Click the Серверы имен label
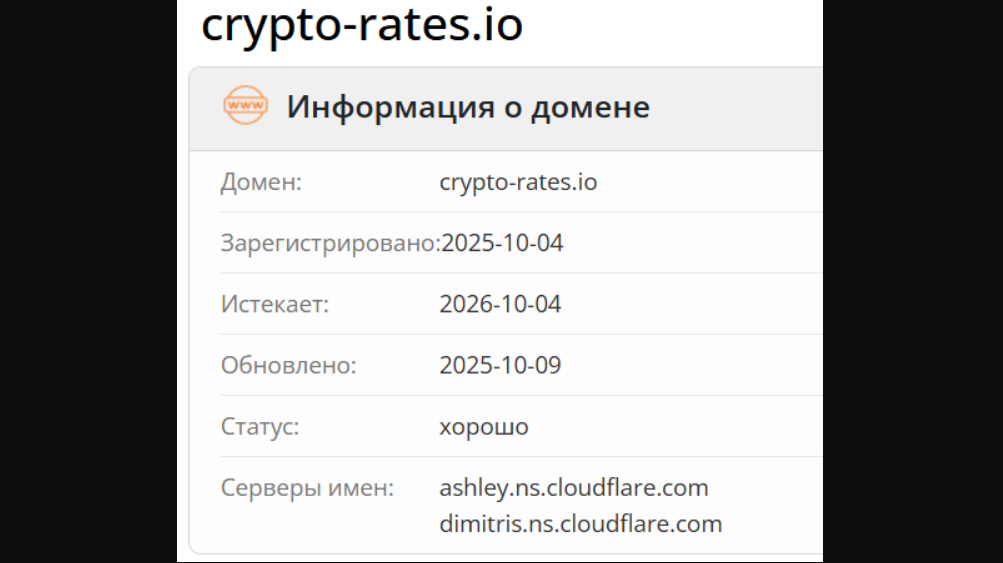Screen dimensions: 1003x563 [307, 488]
